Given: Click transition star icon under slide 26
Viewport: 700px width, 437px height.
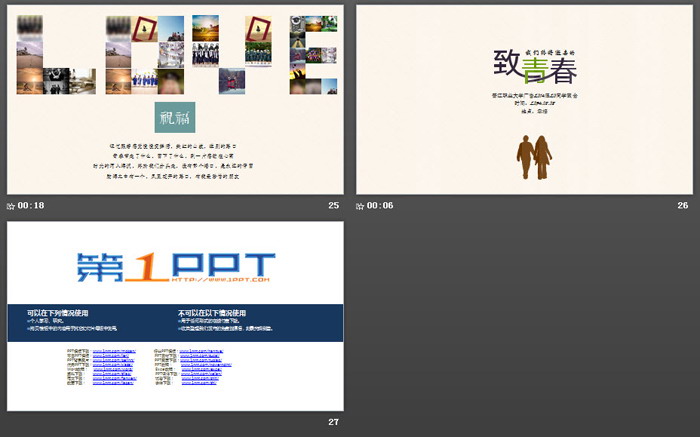Looking at the screenshot, I should coord(360,206).
